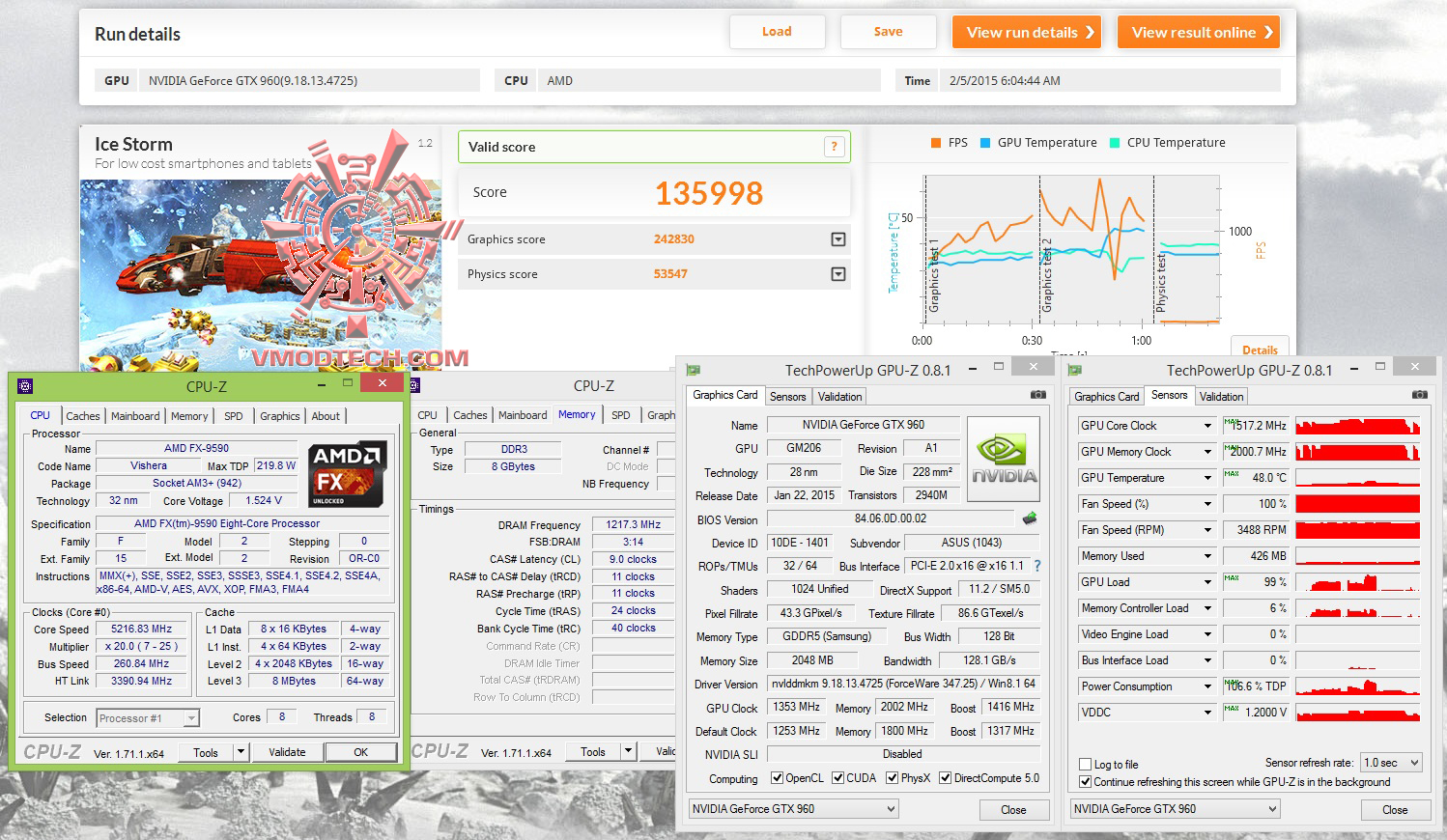Click Close in the GPU-Z Graphics Card window
Screen dimensions: 1447x840
pos(1013,810)
